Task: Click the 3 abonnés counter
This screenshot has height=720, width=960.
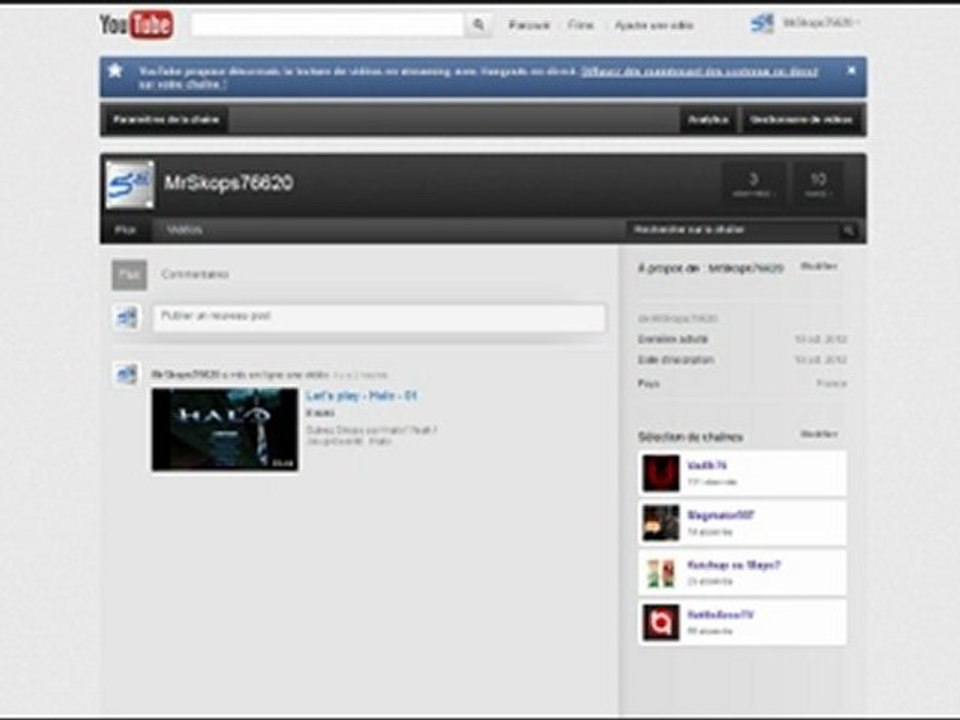Action: tap(753, 184)
